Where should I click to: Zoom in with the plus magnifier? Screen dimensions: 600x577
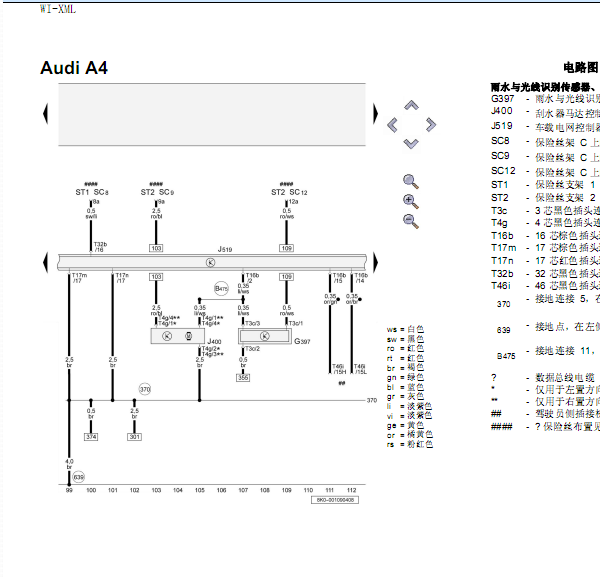[411, 201]
